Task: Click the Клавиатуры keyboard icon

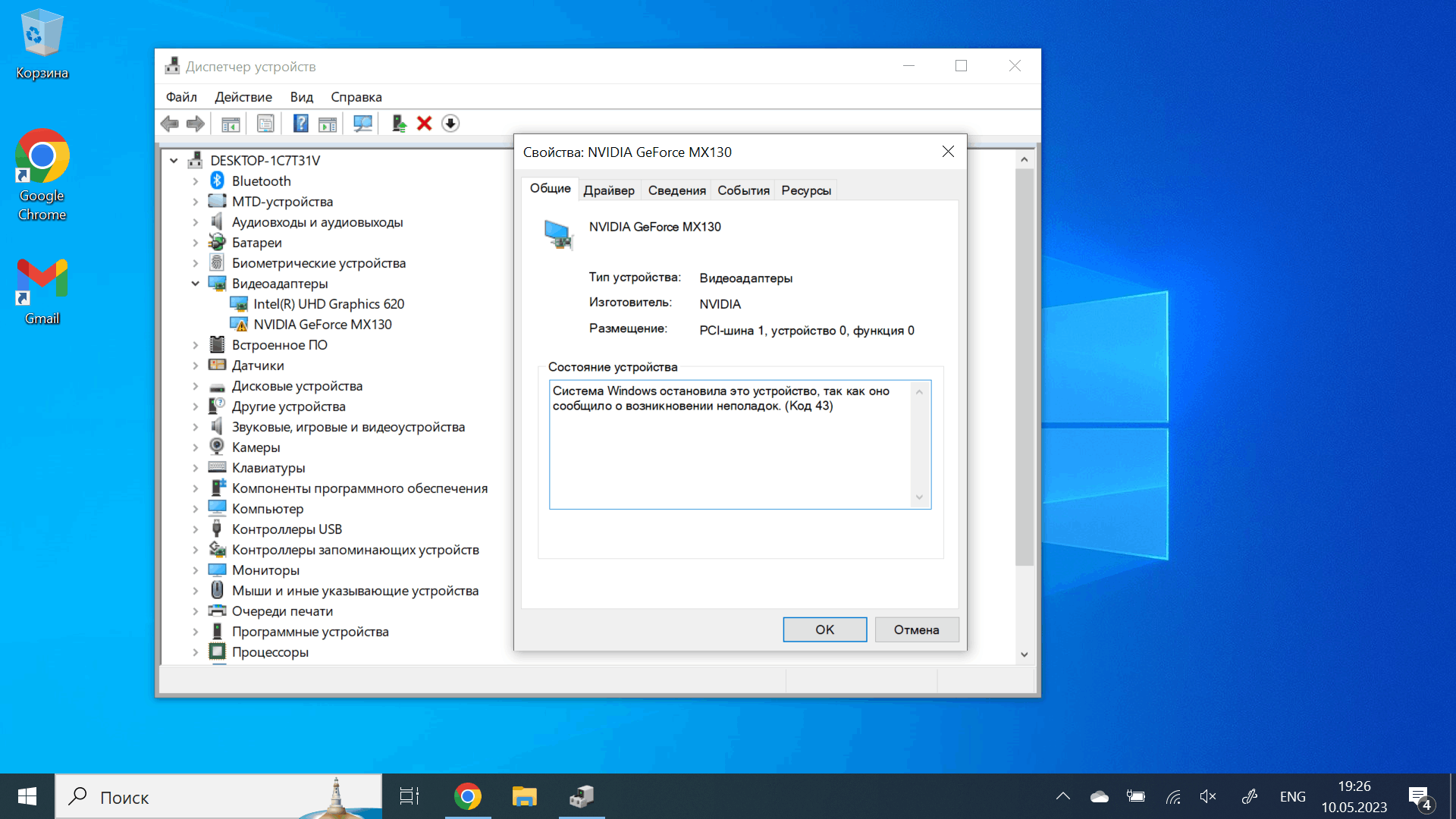Action: coord(217,468)
